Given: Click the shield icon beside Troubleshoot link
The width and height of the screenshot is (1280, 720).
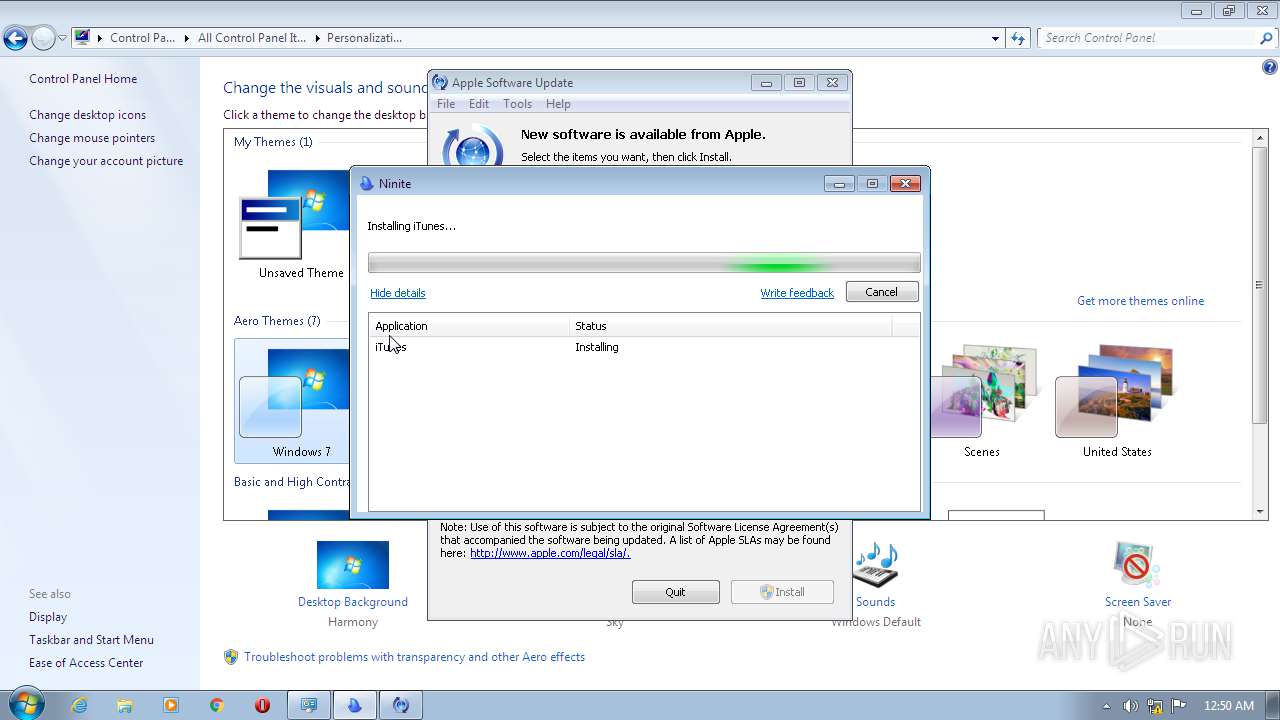Looking at the screenshot, I should tap(231, 657).
